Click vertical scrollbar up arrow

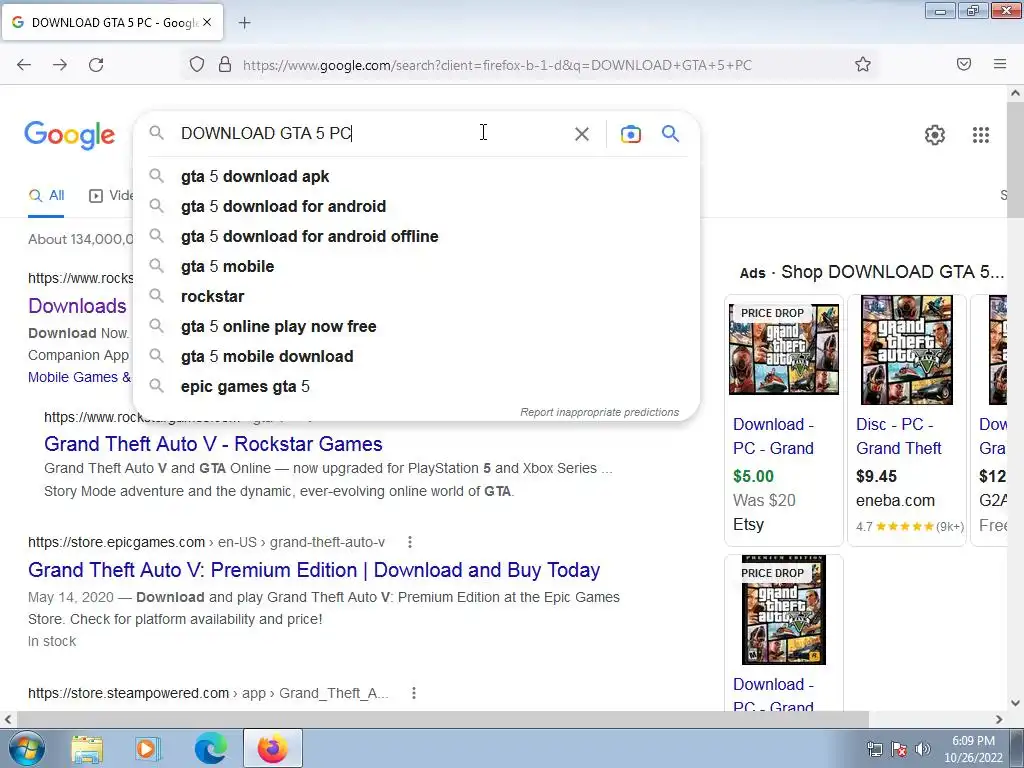pyautogui.click(x=1016, y=93)
